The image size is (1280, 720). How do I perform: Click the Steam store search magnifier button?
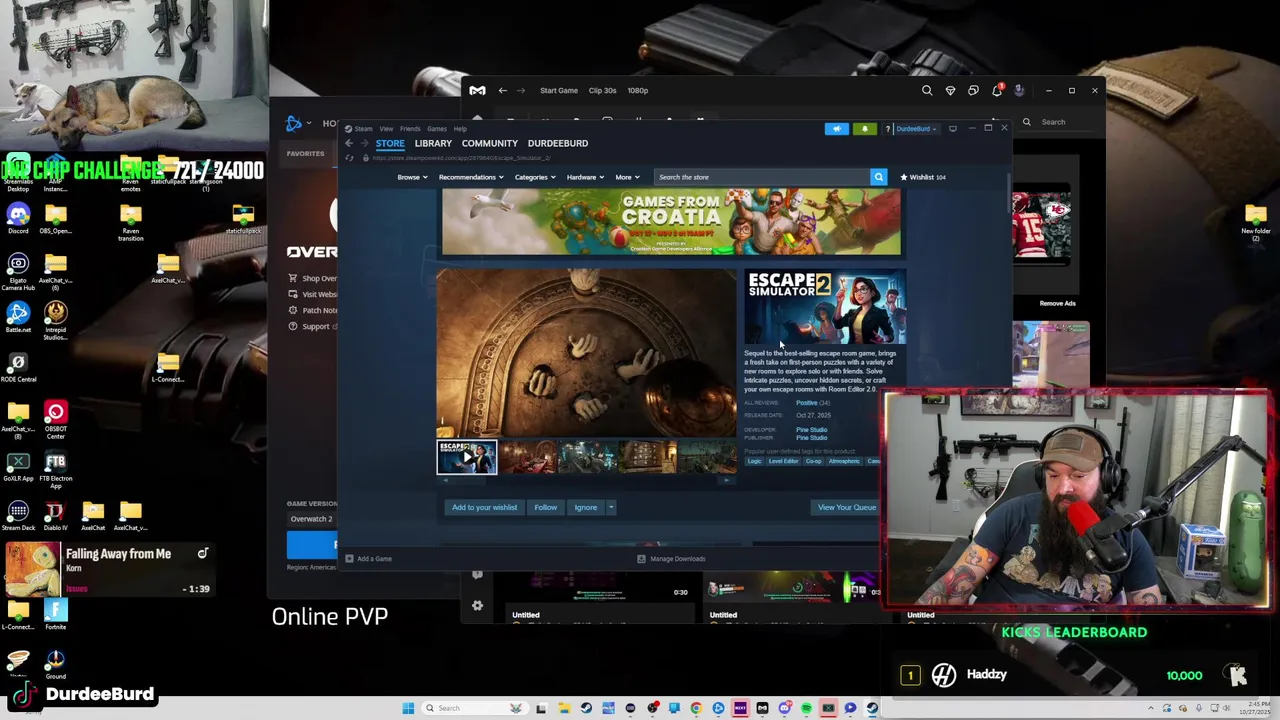coord(879,177)
